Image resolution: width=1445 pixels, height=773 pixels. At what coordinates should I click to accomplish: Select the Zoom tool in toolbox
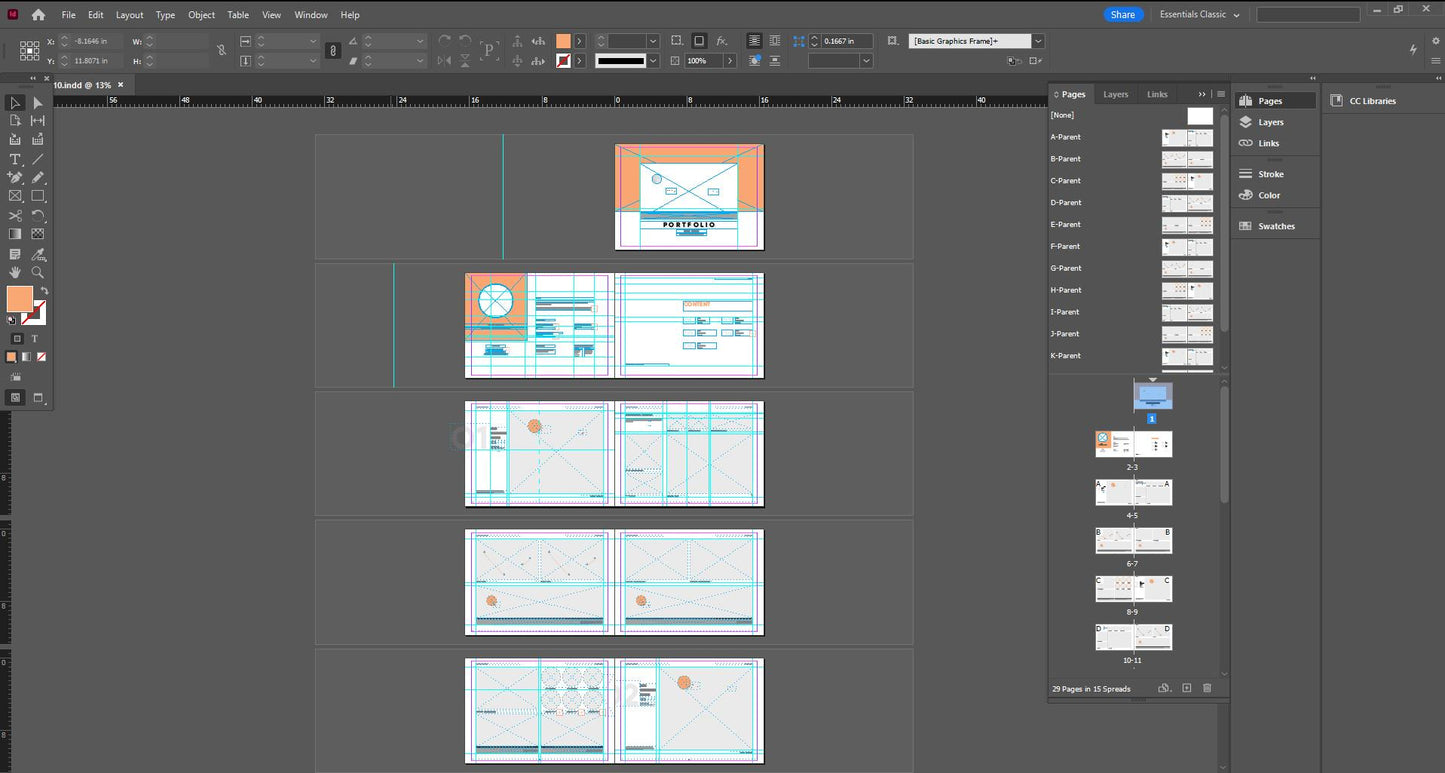(x=38, y=272)
